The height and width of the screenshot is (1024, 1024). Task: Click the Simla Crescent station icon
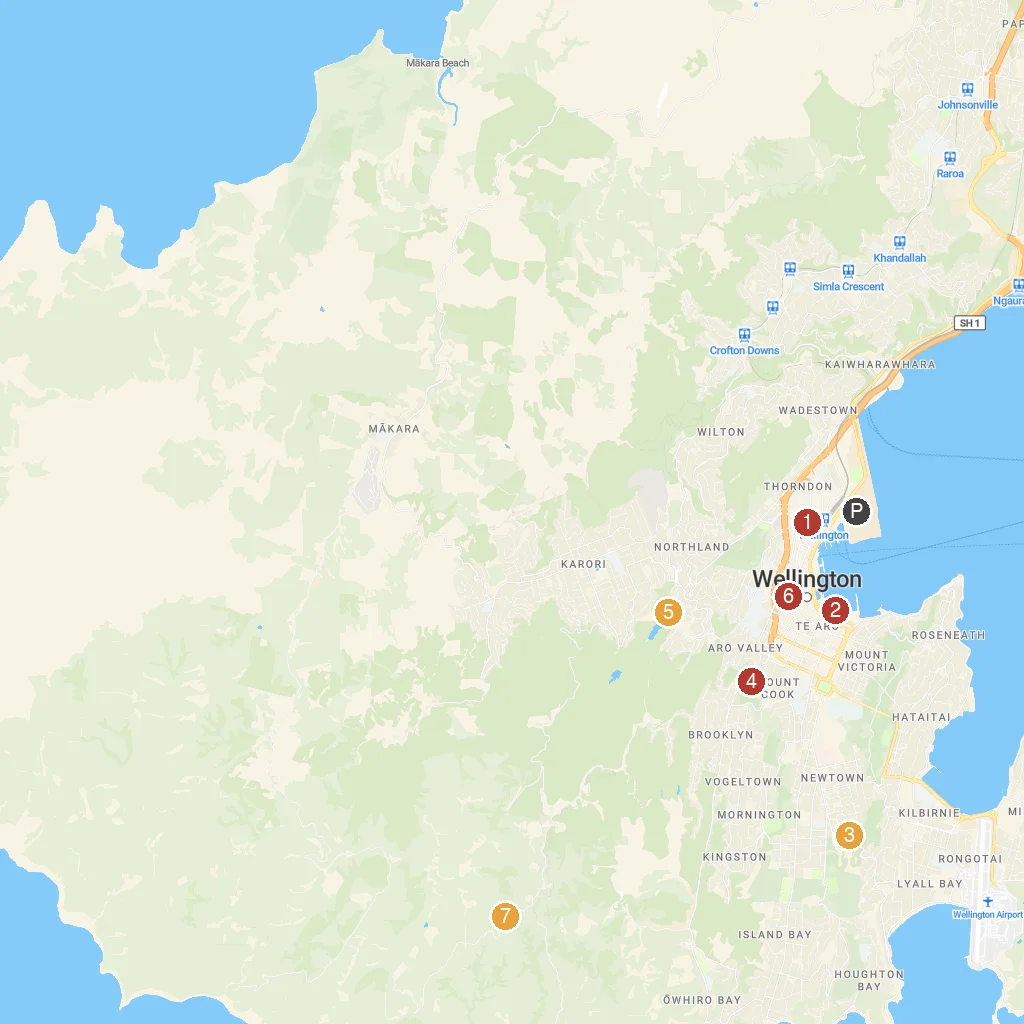click(x=848, y=270)
